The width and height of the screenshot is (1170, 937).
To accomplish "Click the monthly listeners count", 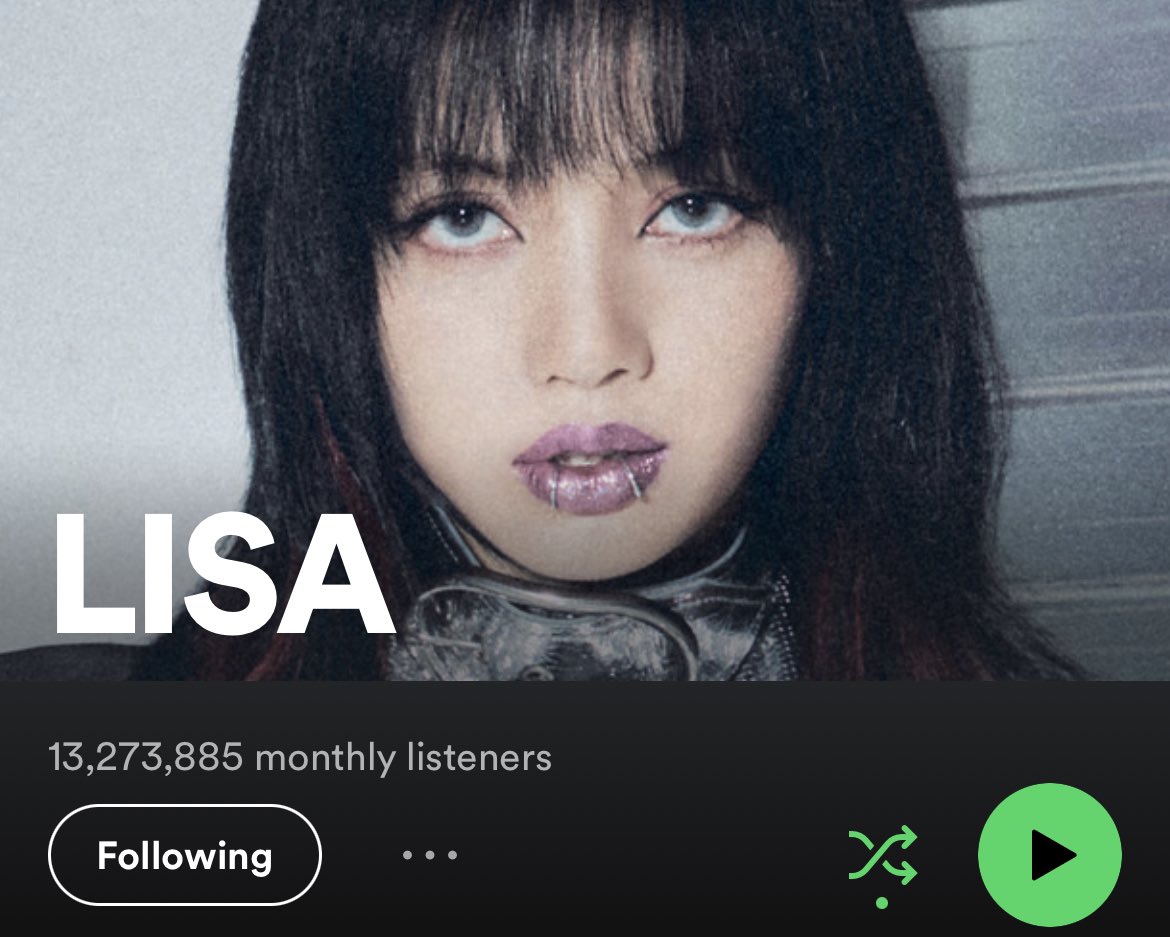I will click(146, 757).
